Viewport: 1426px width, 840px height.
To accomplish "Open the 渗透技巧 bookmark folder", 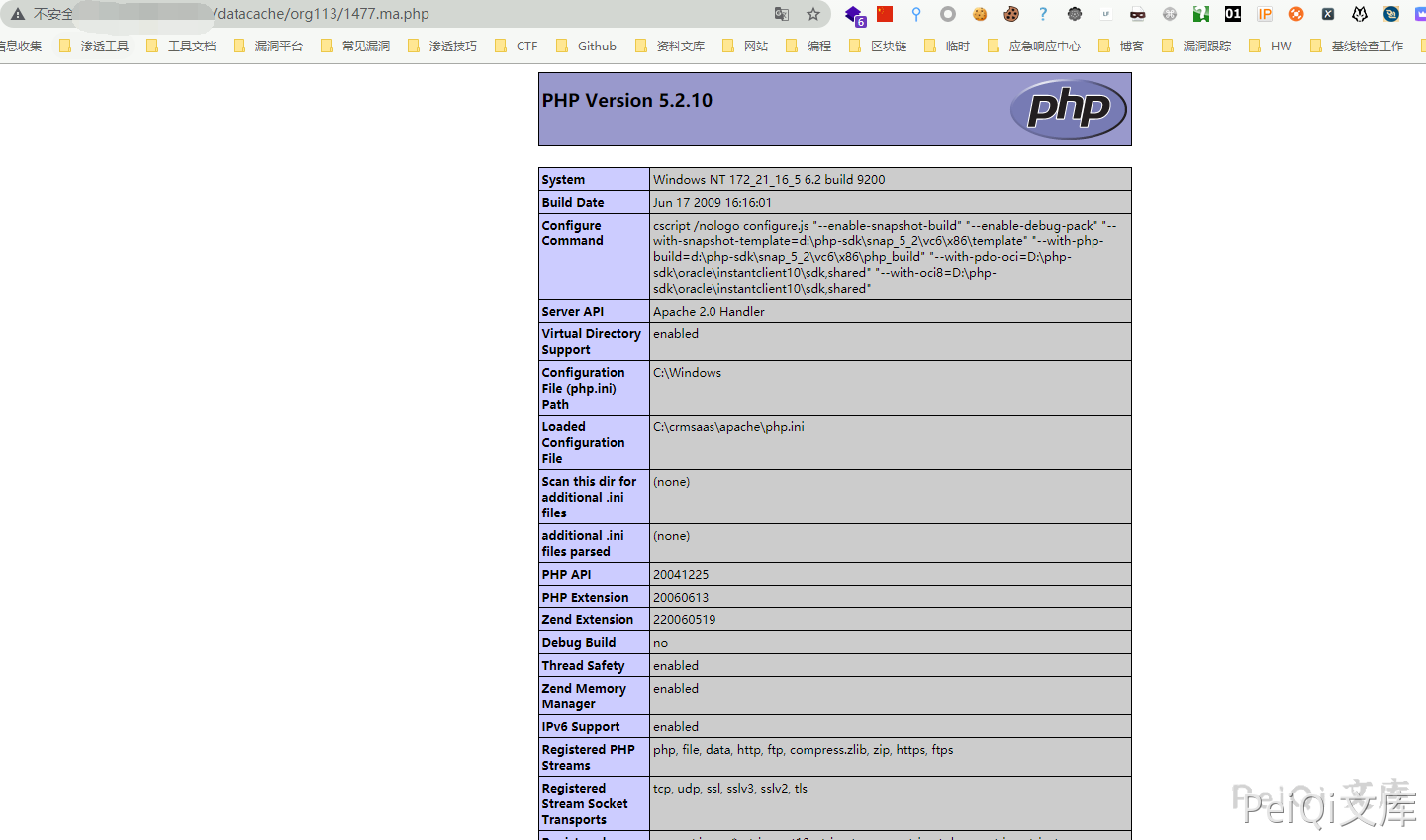I will (442, 46).
